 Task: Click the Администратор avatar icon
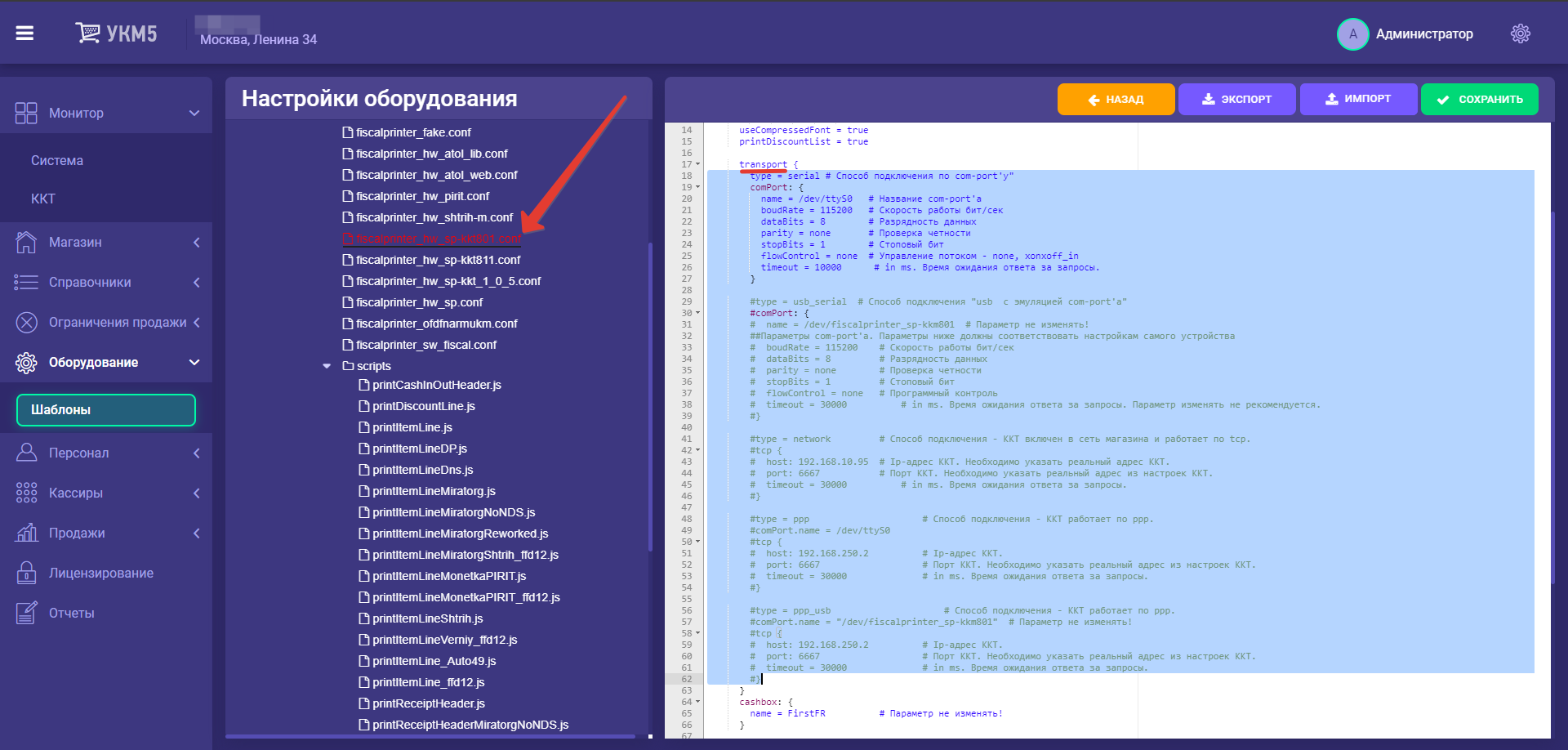click(x=1352, y=33)
